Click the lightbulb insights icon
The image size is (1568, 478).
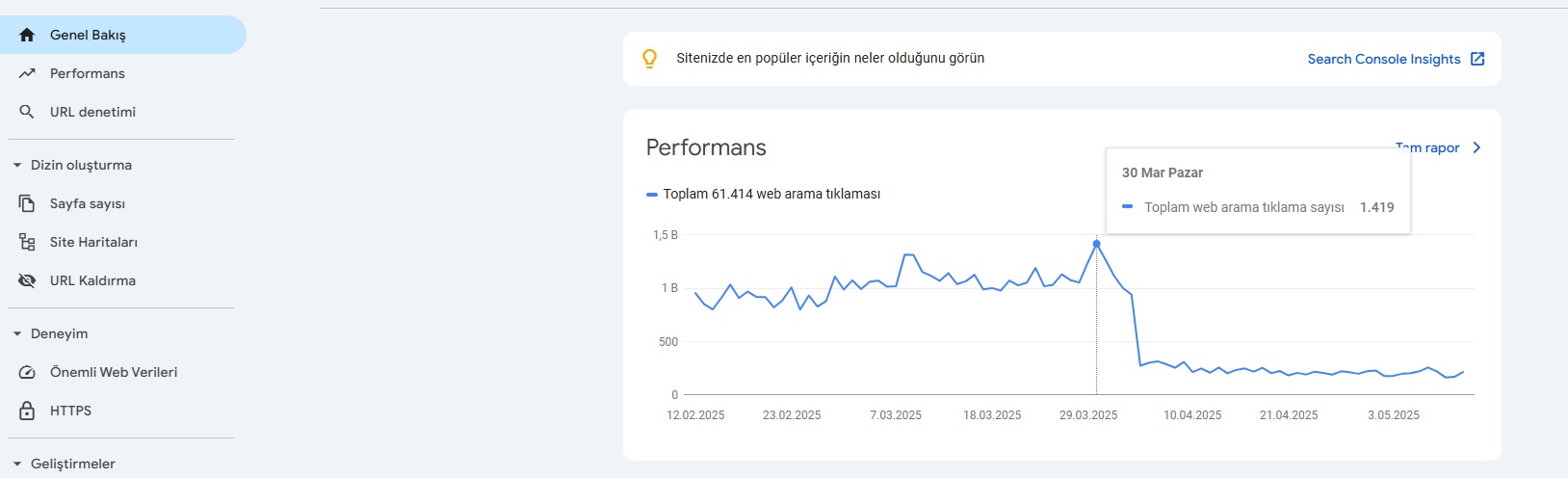650,59
